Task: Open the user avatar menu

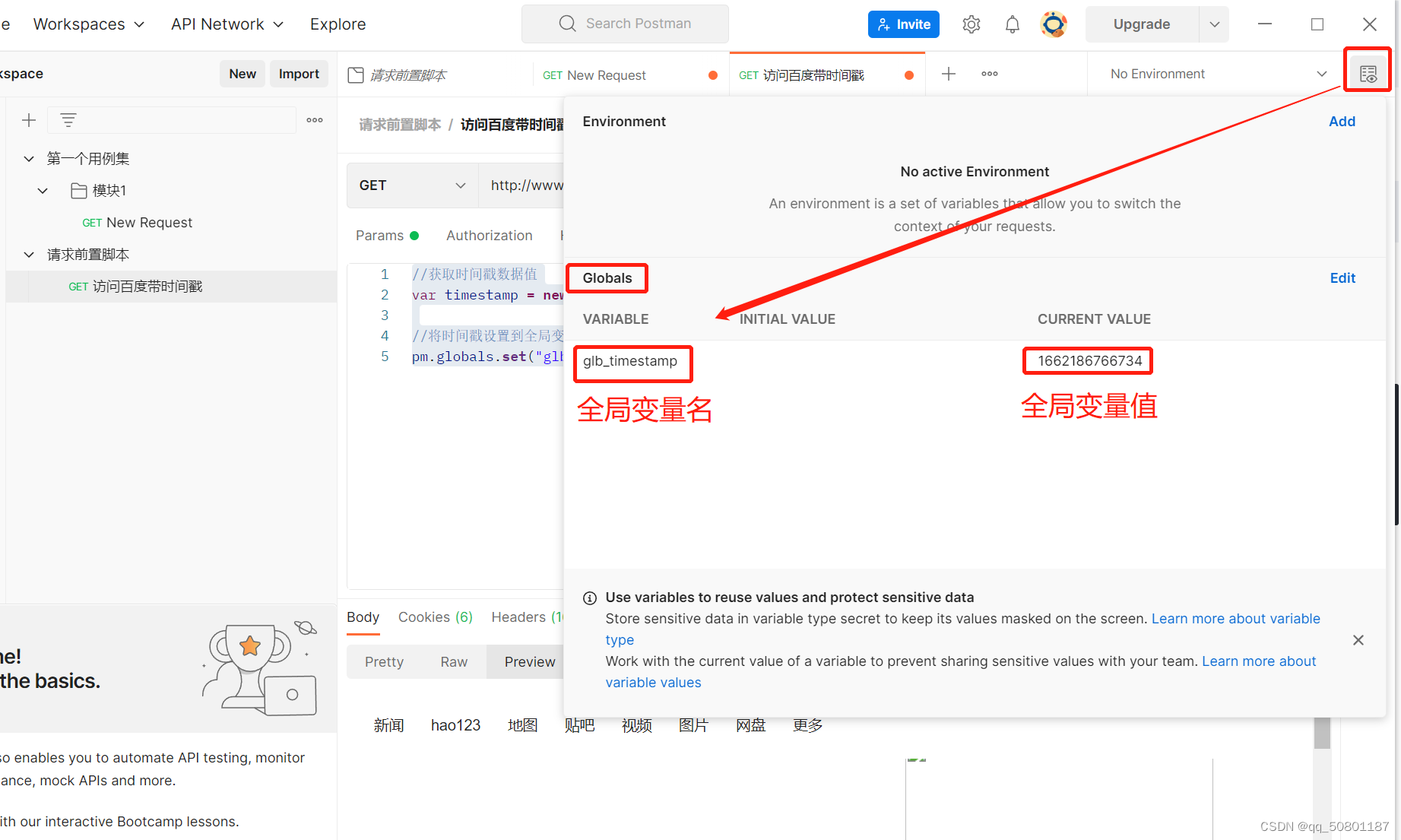Action: point(1054,24)
